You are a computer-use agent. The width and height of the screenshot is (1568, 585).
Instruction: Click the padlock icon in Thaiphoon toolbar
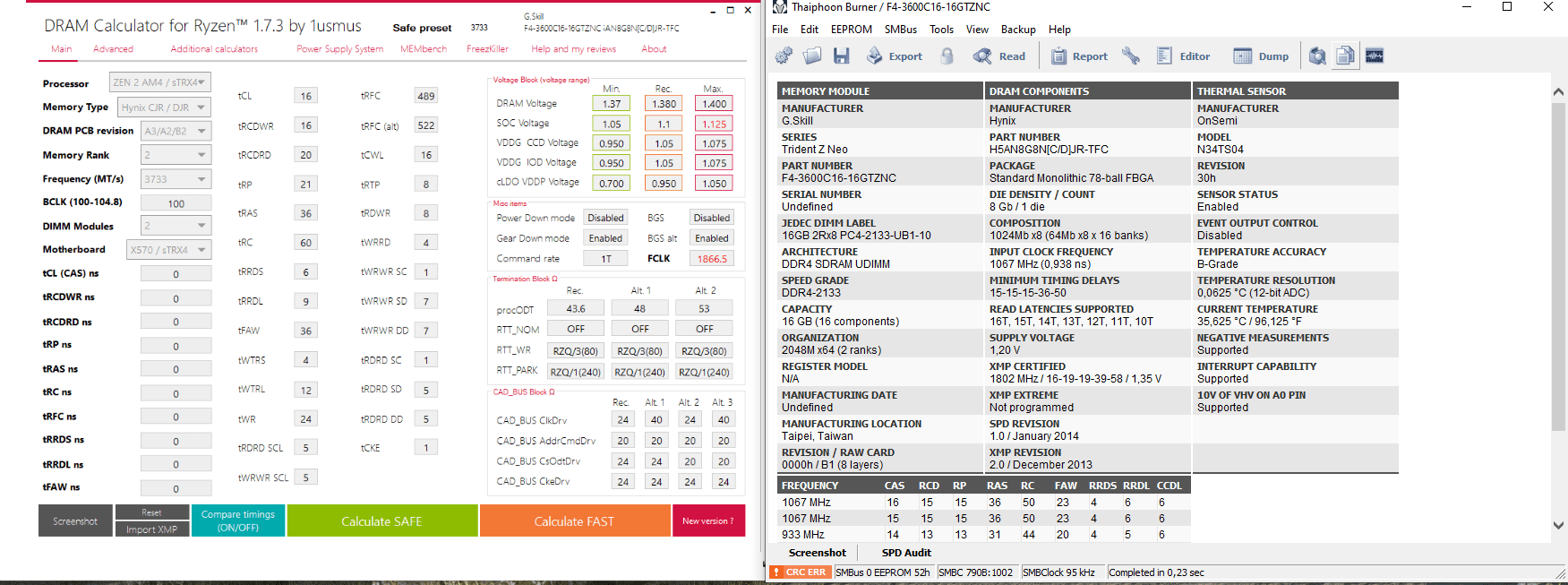947,56
